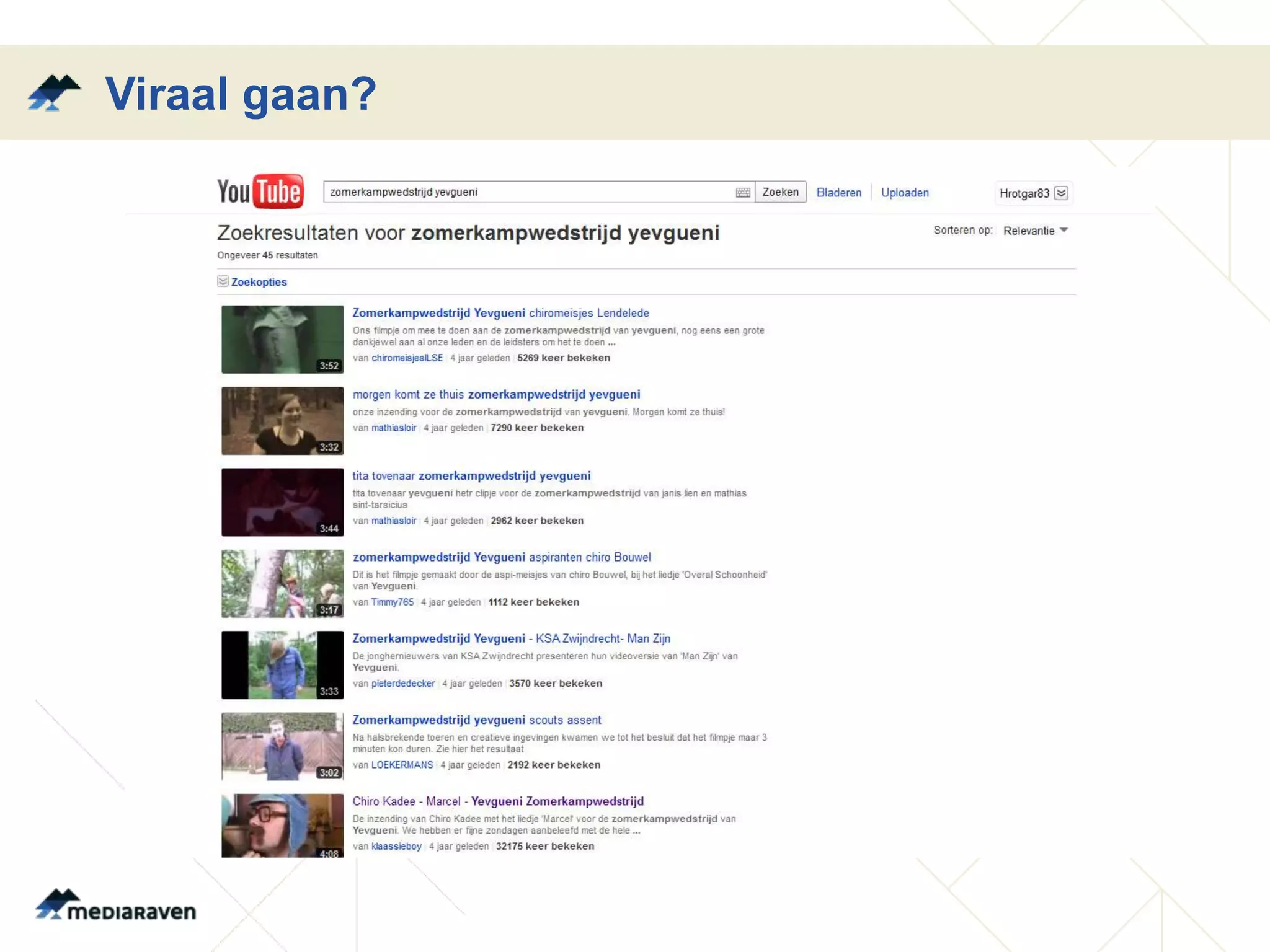Click the raven icon beside Viraal gaan?
The height and width of the screenshot is (952, 1270).
54,93
